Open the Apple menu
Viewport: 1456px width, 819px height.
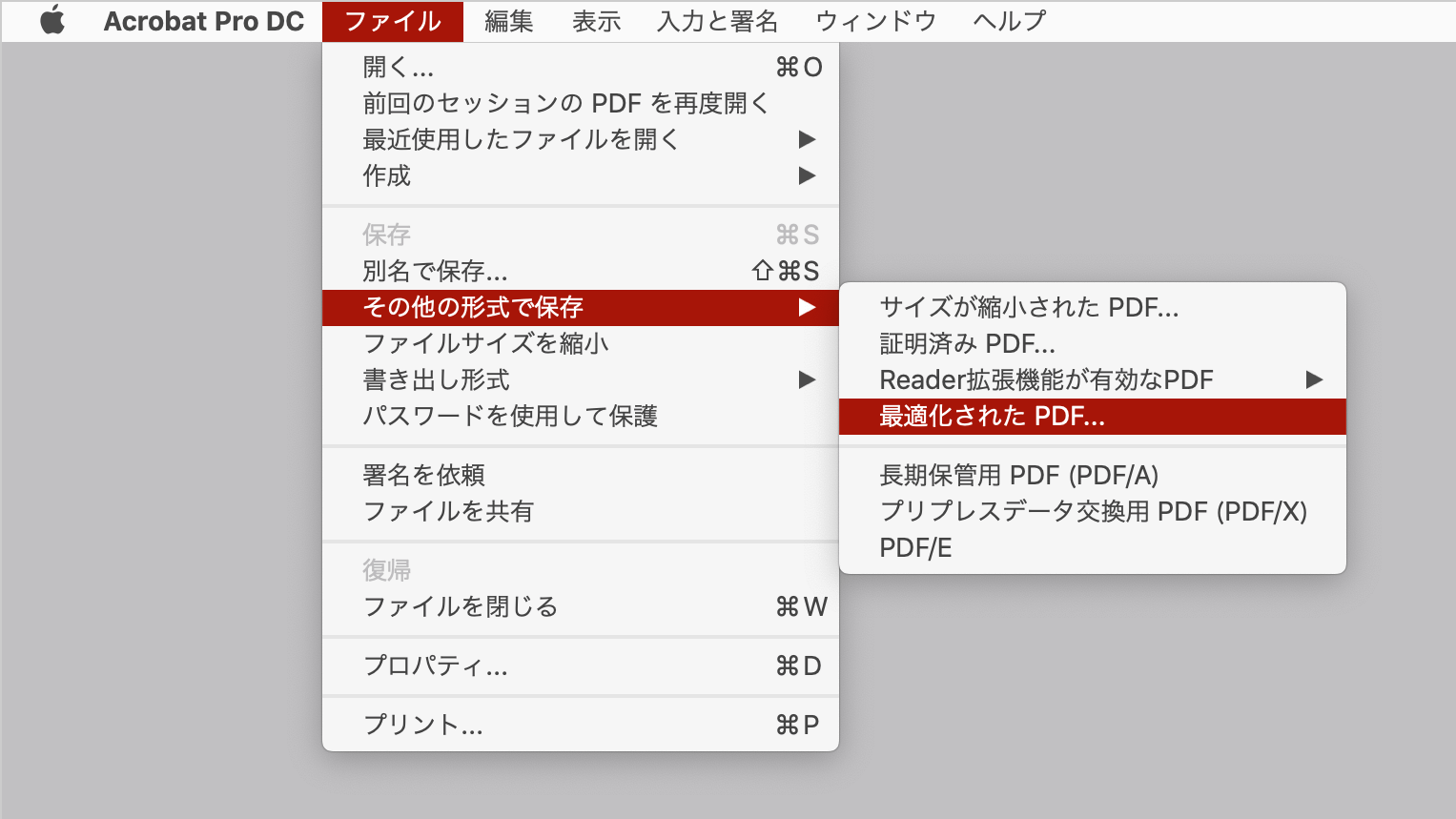(x=53, y=21)
